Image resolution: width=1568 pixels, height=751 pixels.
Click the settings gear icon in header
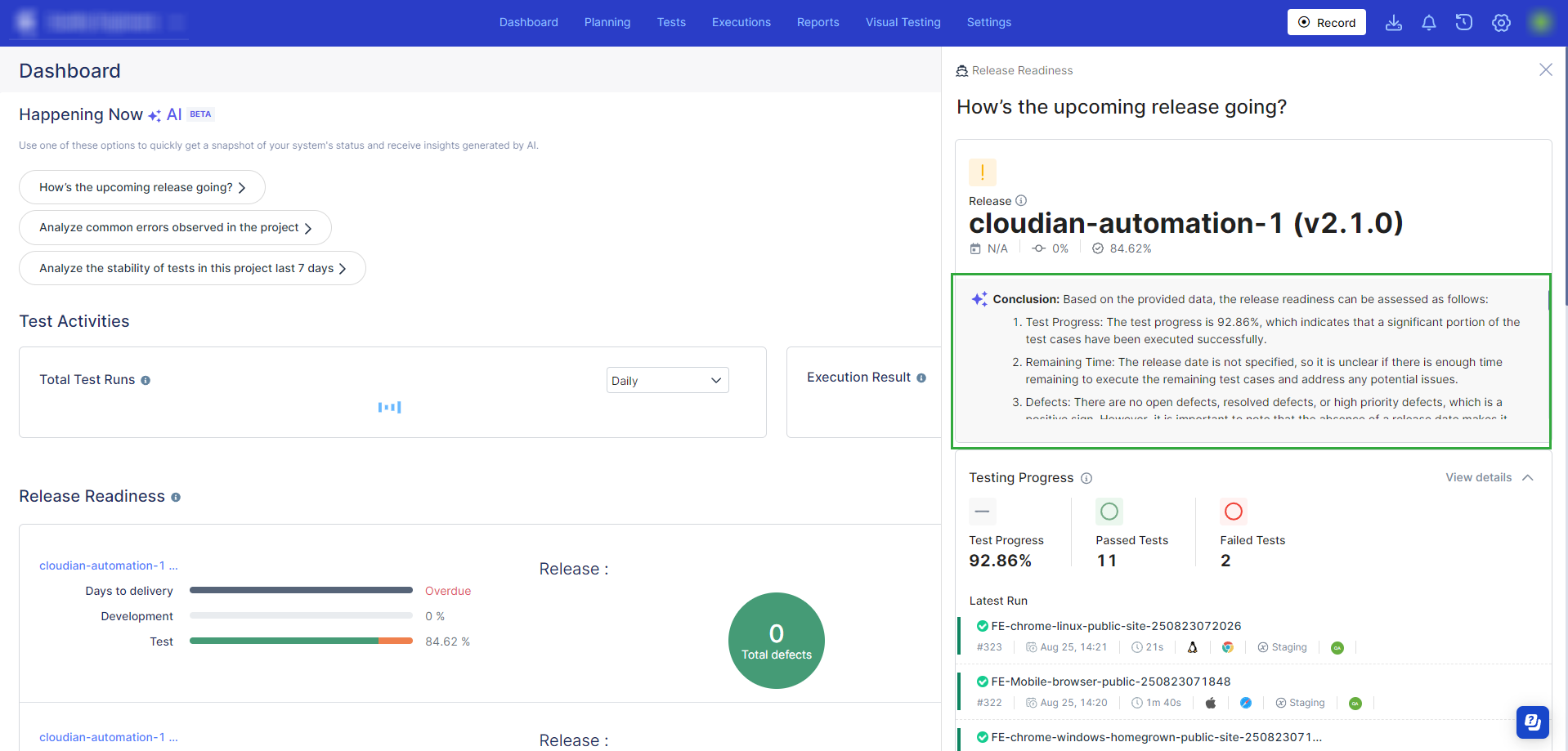point(1501,23)
